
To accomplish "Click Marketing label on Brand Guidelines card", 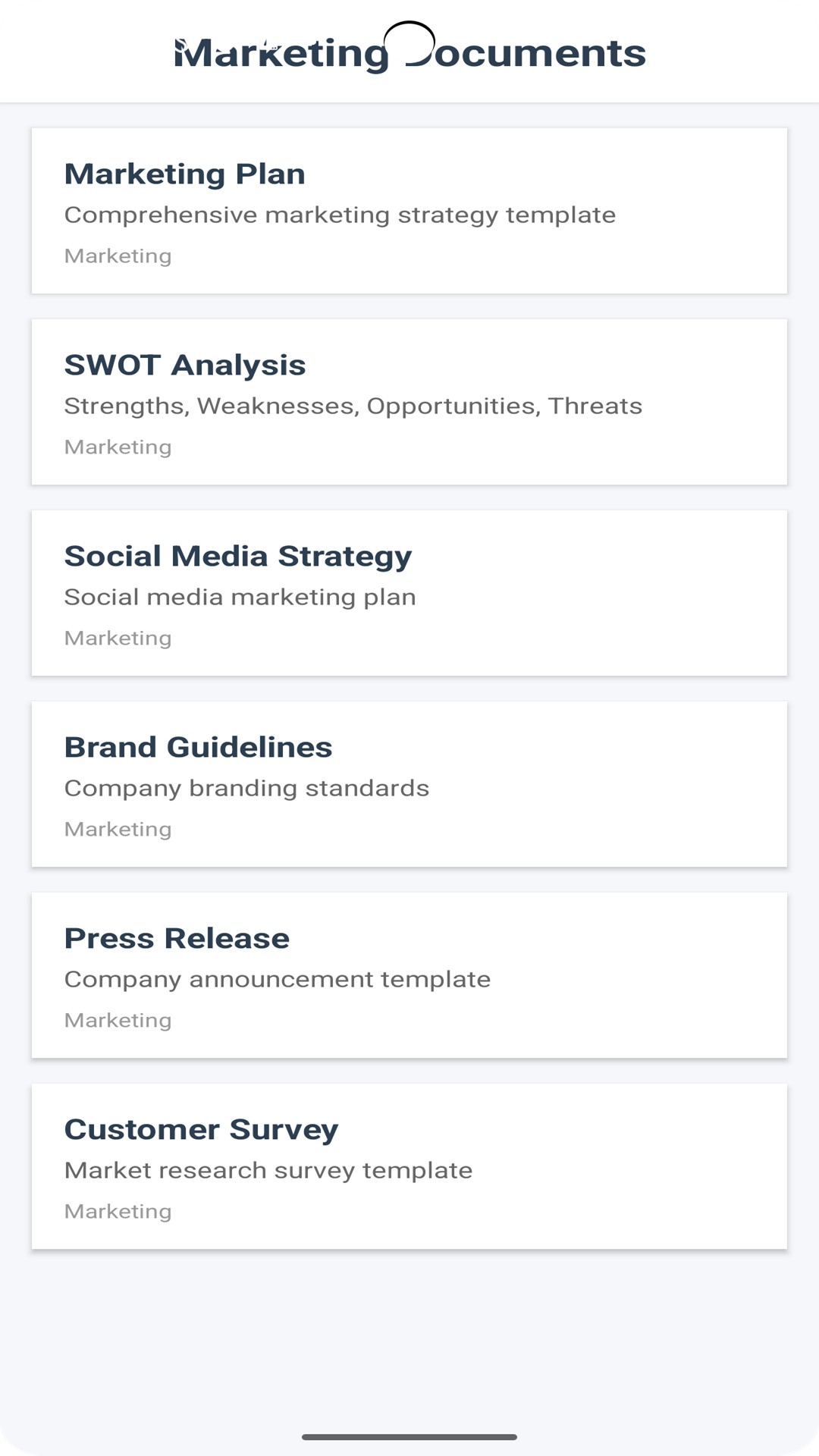I will pos(118,830).
